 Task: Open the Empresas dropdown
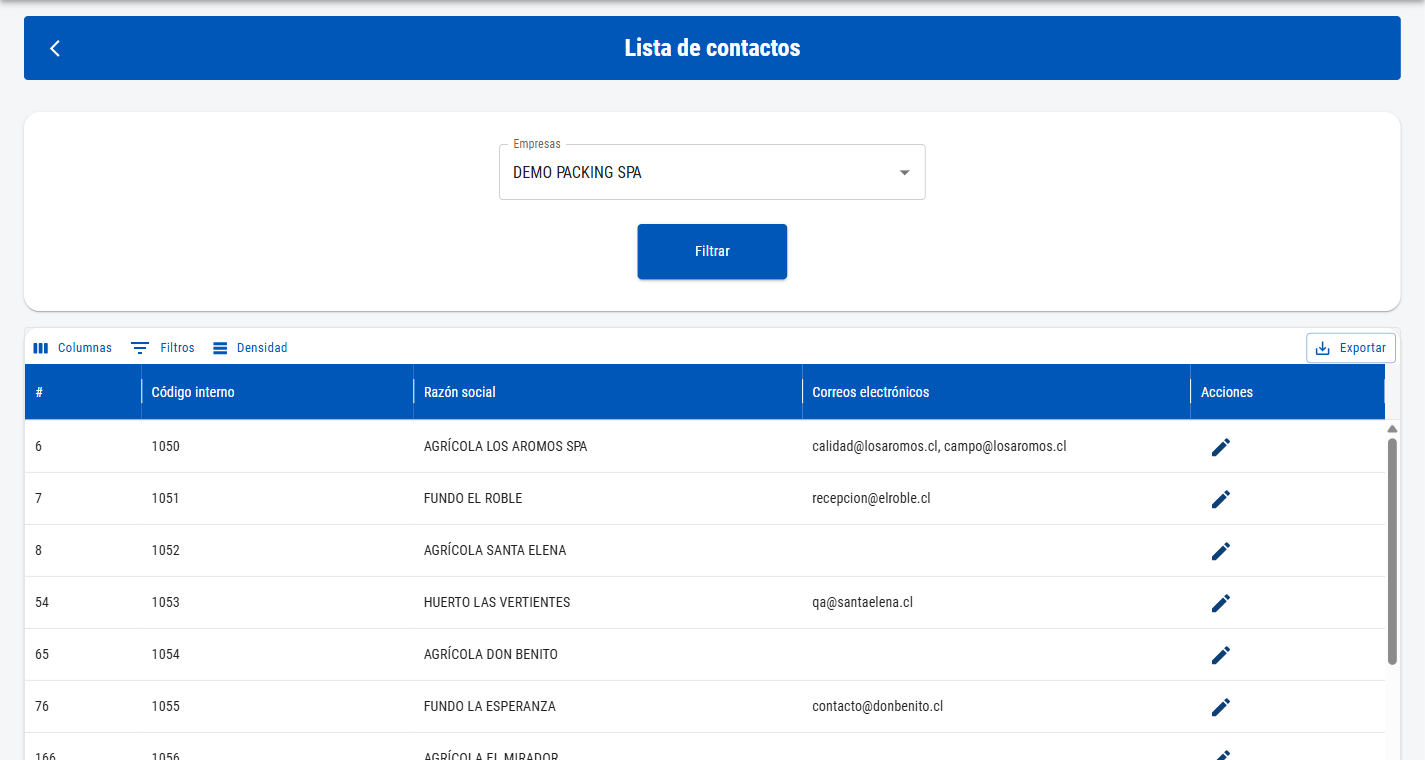tap(712, 172)
